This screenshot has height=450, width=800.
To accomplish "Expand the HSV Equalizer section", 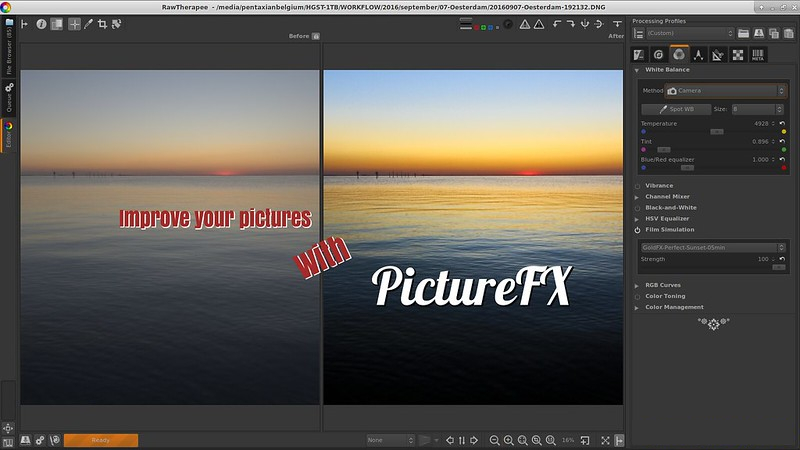I will [x=637, y=219].
